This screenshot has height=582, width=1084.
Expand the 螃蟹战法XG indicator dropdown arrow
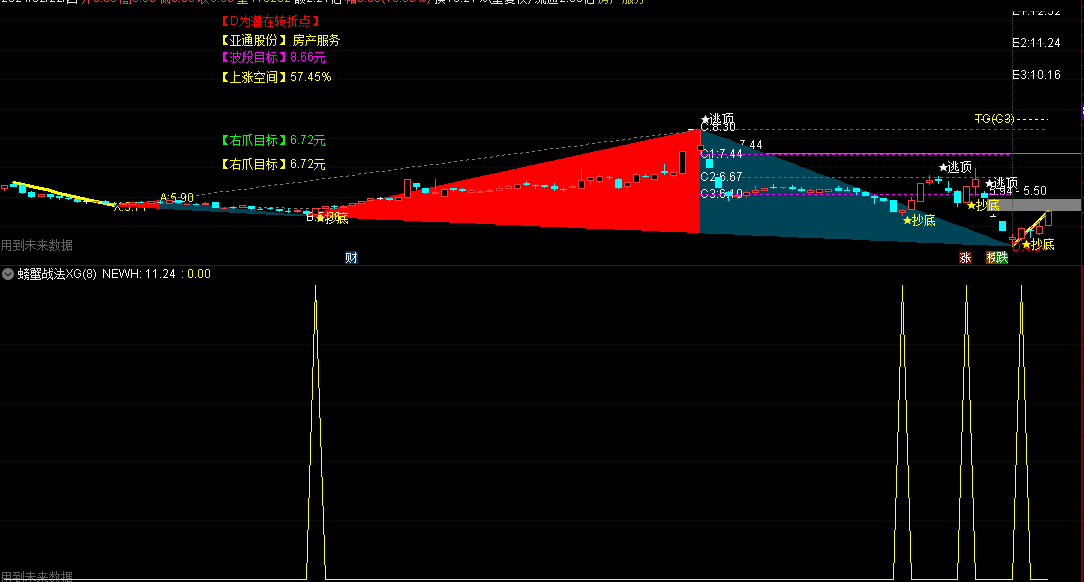point(8,274)
